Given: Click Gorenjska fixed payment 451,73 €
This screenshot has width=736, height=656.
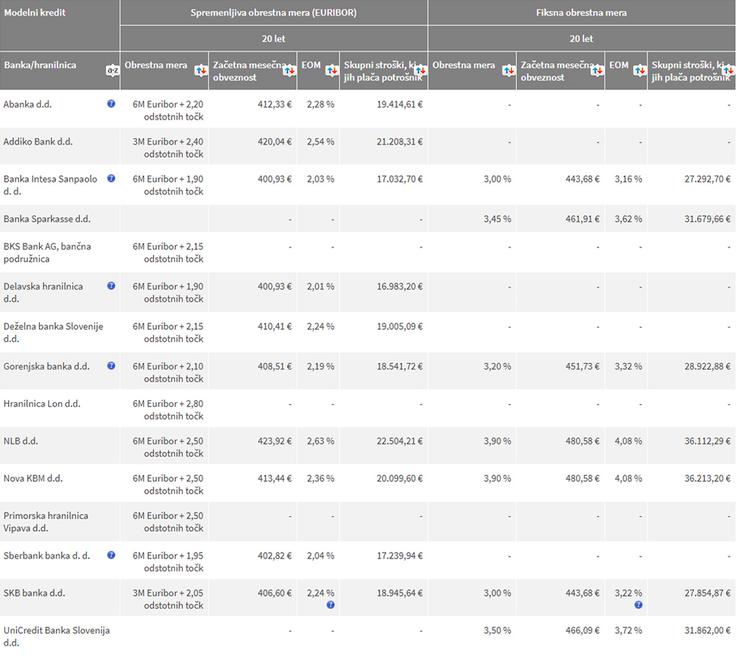Looking at the screenshot, I should [583, 366].
